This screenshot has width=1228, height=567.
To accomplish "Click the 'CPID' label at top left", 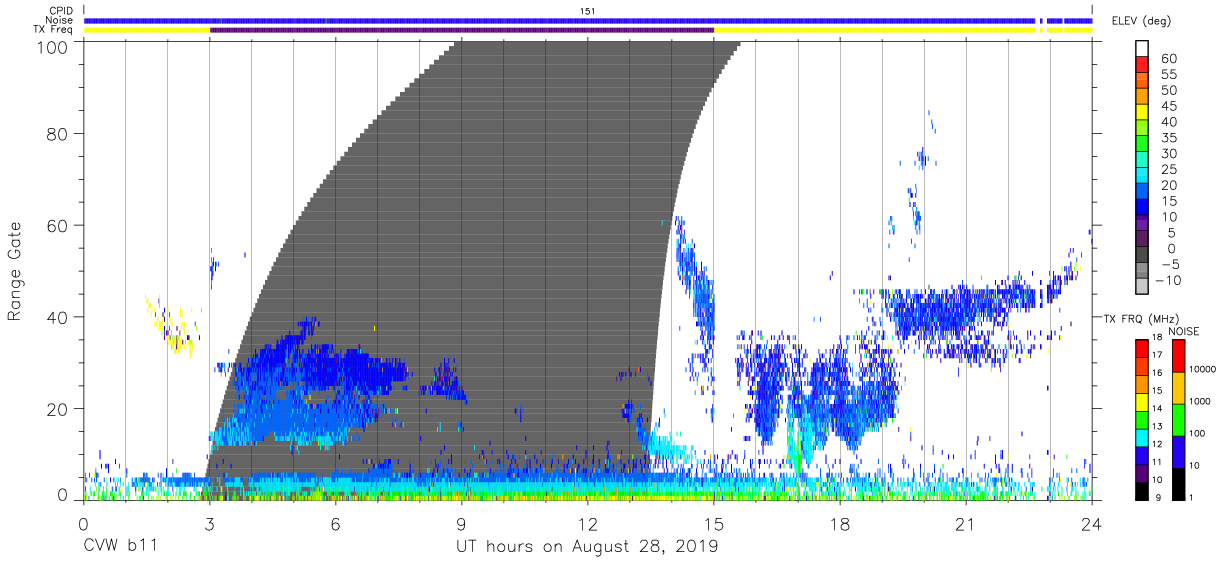I will click(61, 11).
